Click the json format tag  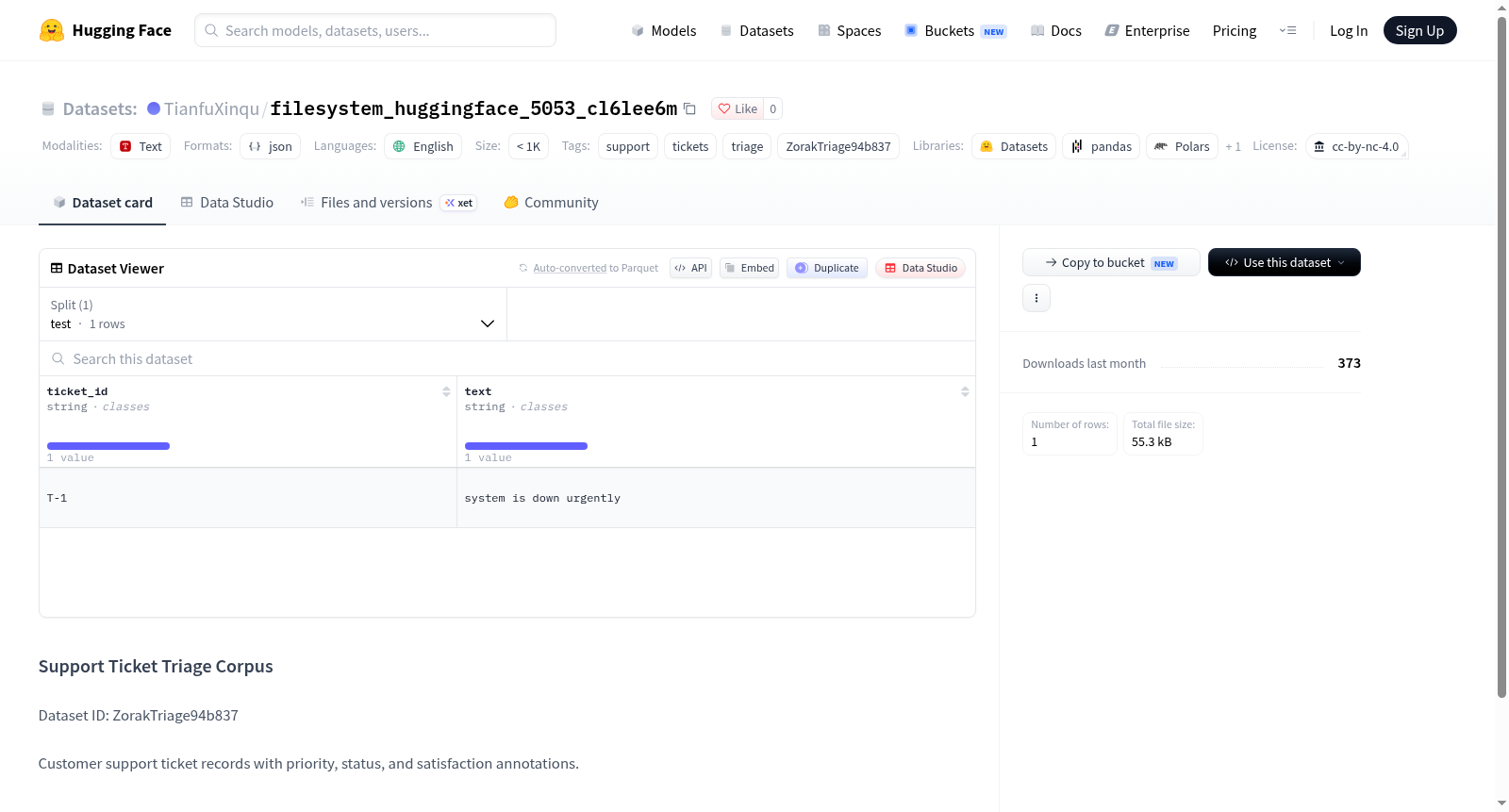[x=270, y=146]
